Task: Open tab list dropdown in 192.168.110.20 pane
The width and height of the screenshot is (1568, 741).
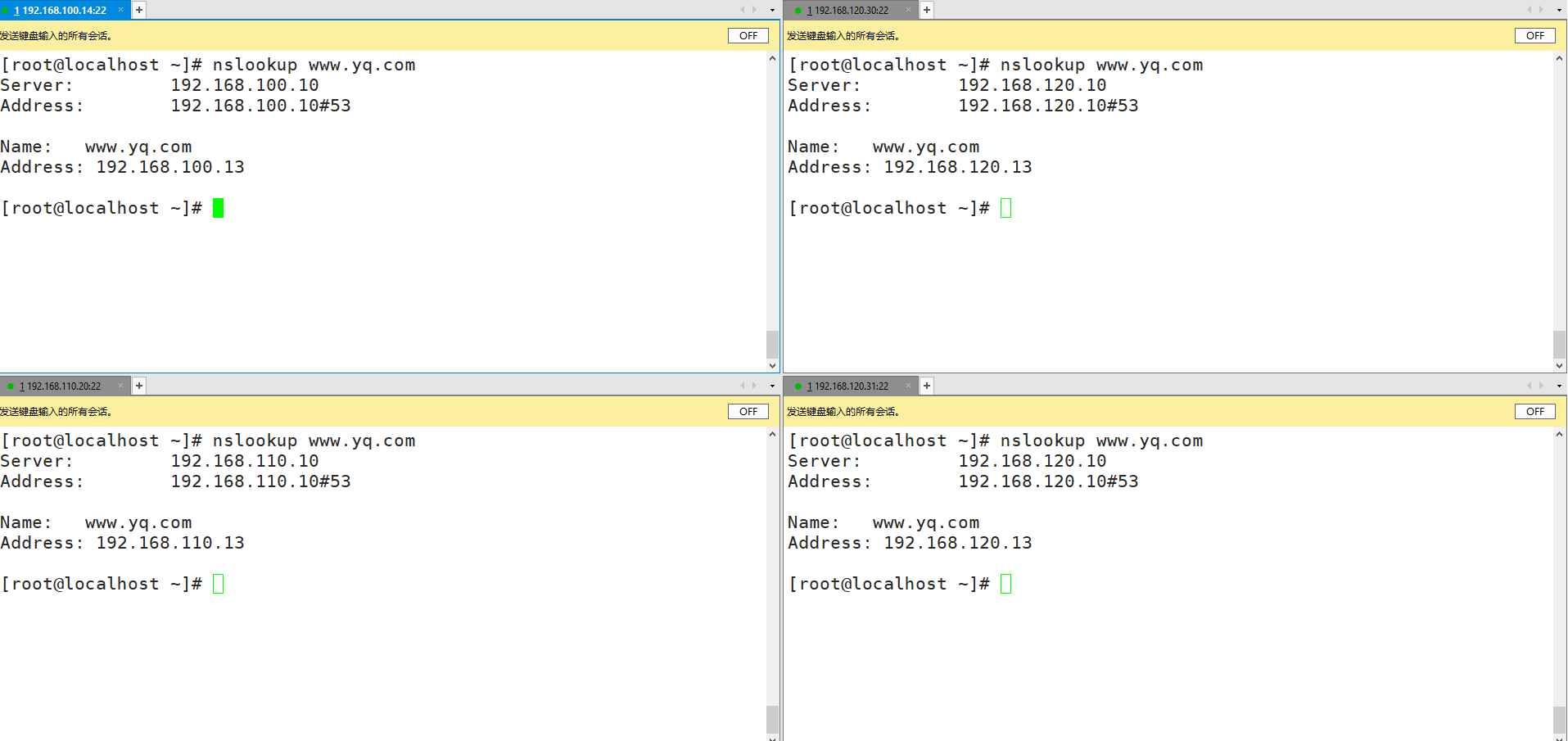Action: coord(772,386)
